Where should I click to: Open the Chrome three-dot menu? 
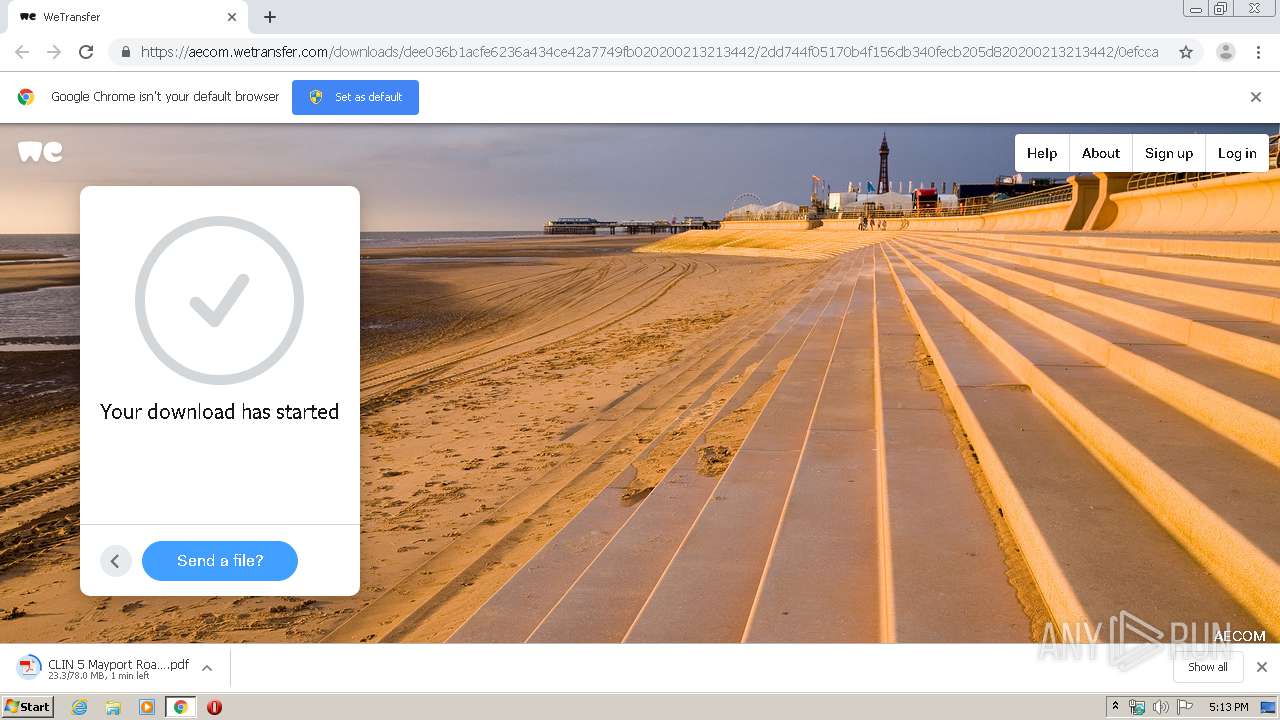(1258, 52)
